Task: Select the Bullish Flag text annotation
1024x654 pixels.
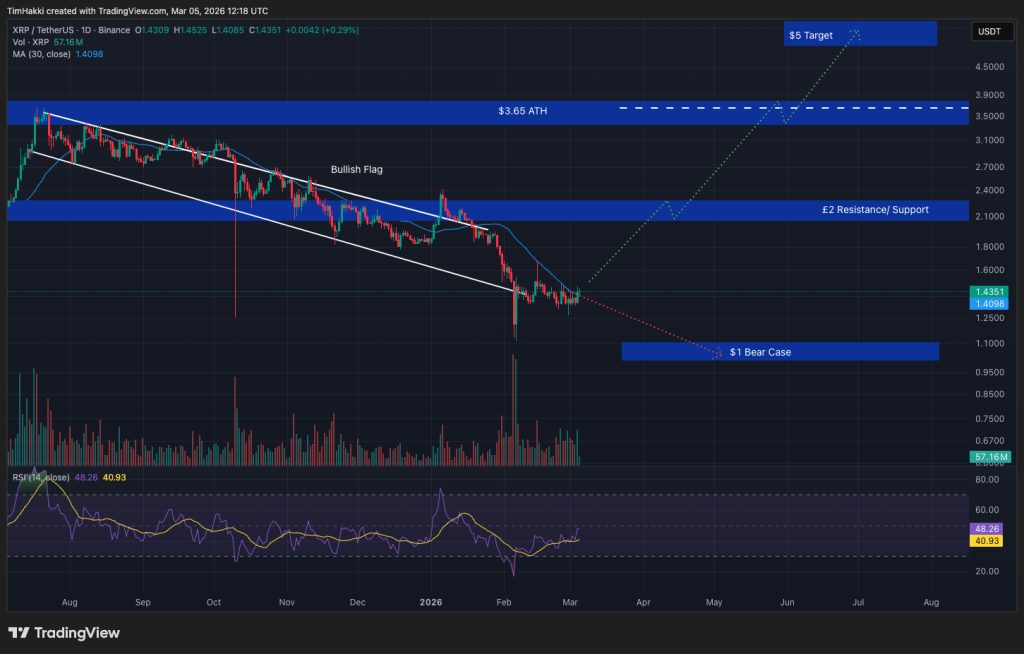Action: pyautogui.click(x=357, y=169)
